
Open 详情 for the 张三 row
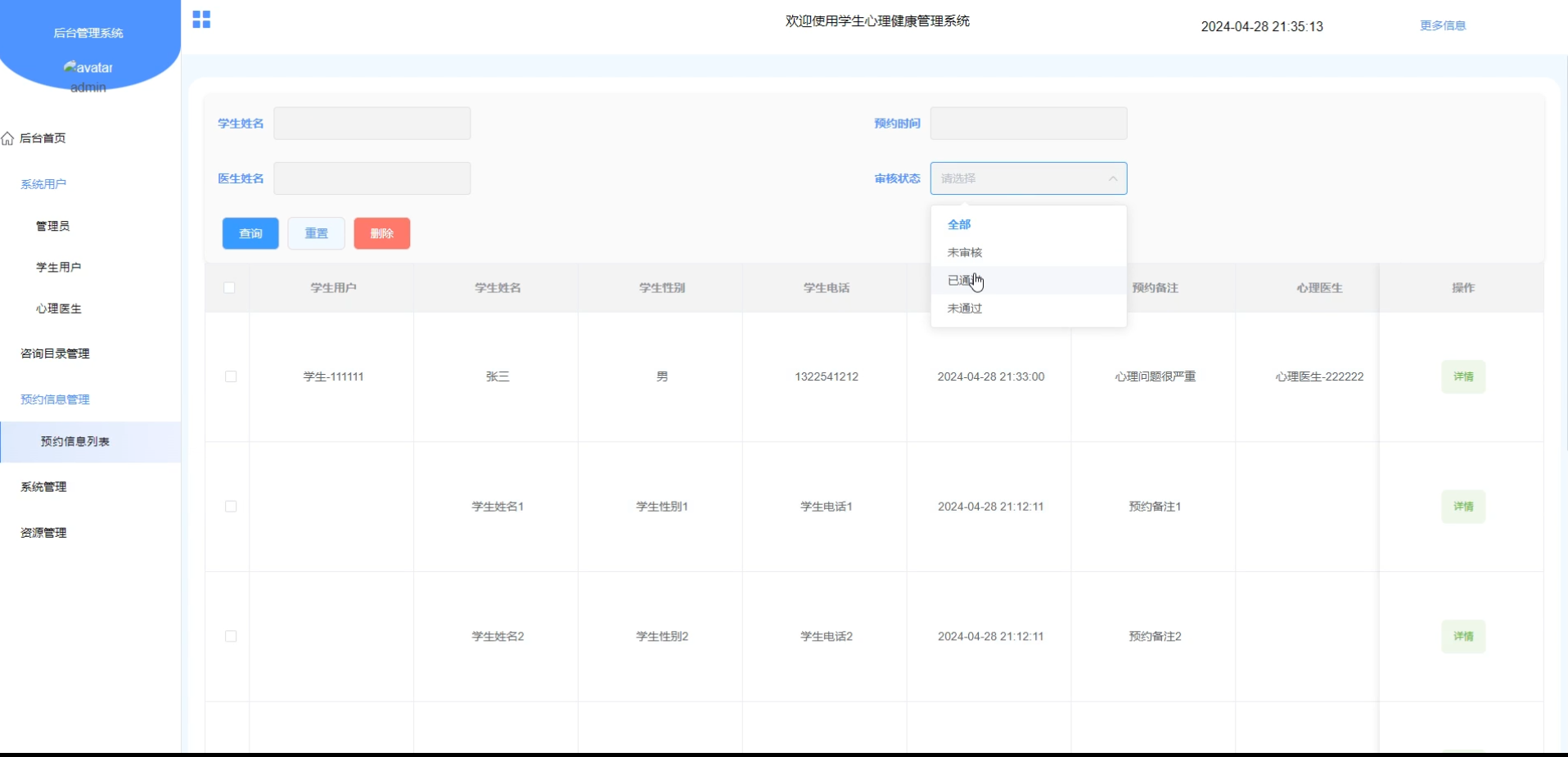(x=1463, y=376)
